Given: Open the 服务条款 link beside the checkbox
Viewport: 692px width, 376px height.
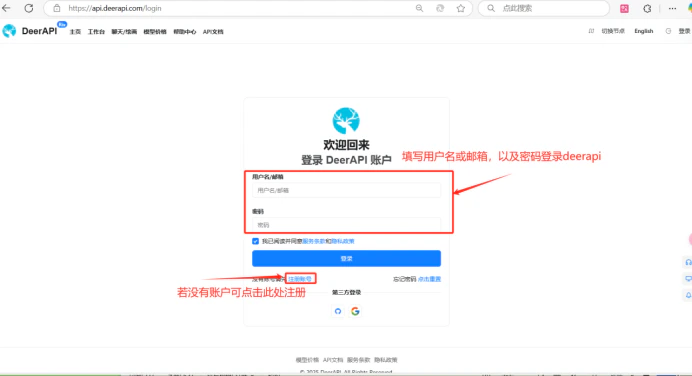Looking at the screenshot, I should 314,241.
